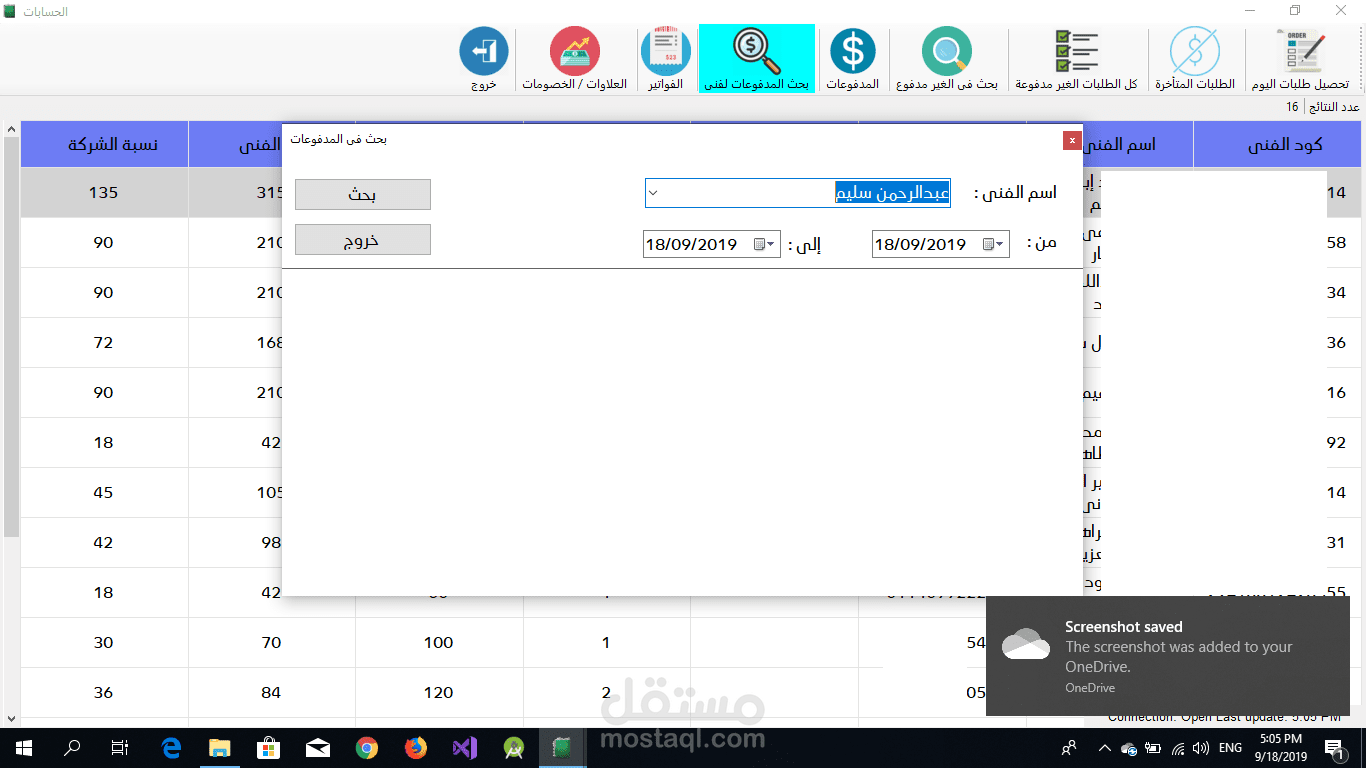Select the cell with value 120
The width and height of the screenshot is (1366, 768).
tap(439, 692)
